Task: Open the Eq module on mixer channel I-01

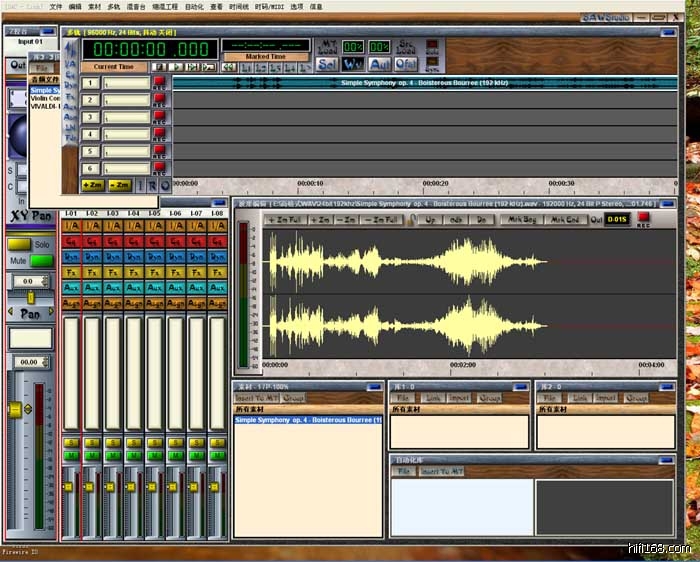Action: coord(71,241)
